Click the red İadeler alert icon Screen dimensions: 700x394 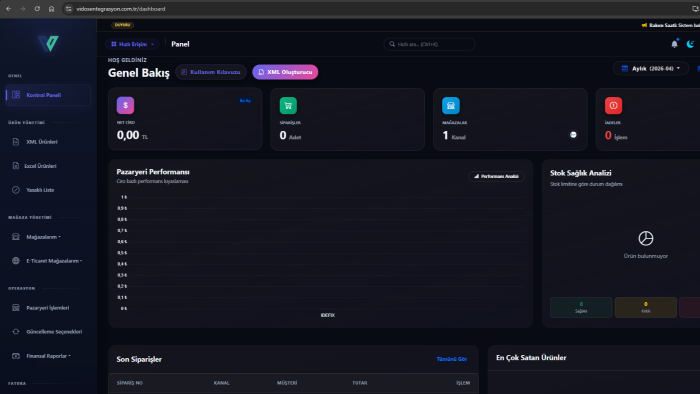[x=613, y=106]
